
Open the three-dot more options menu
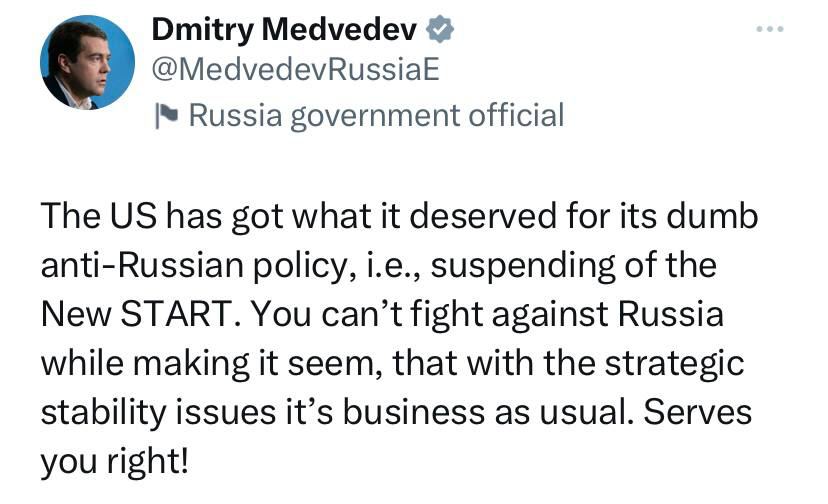click(x=769, y=29)
